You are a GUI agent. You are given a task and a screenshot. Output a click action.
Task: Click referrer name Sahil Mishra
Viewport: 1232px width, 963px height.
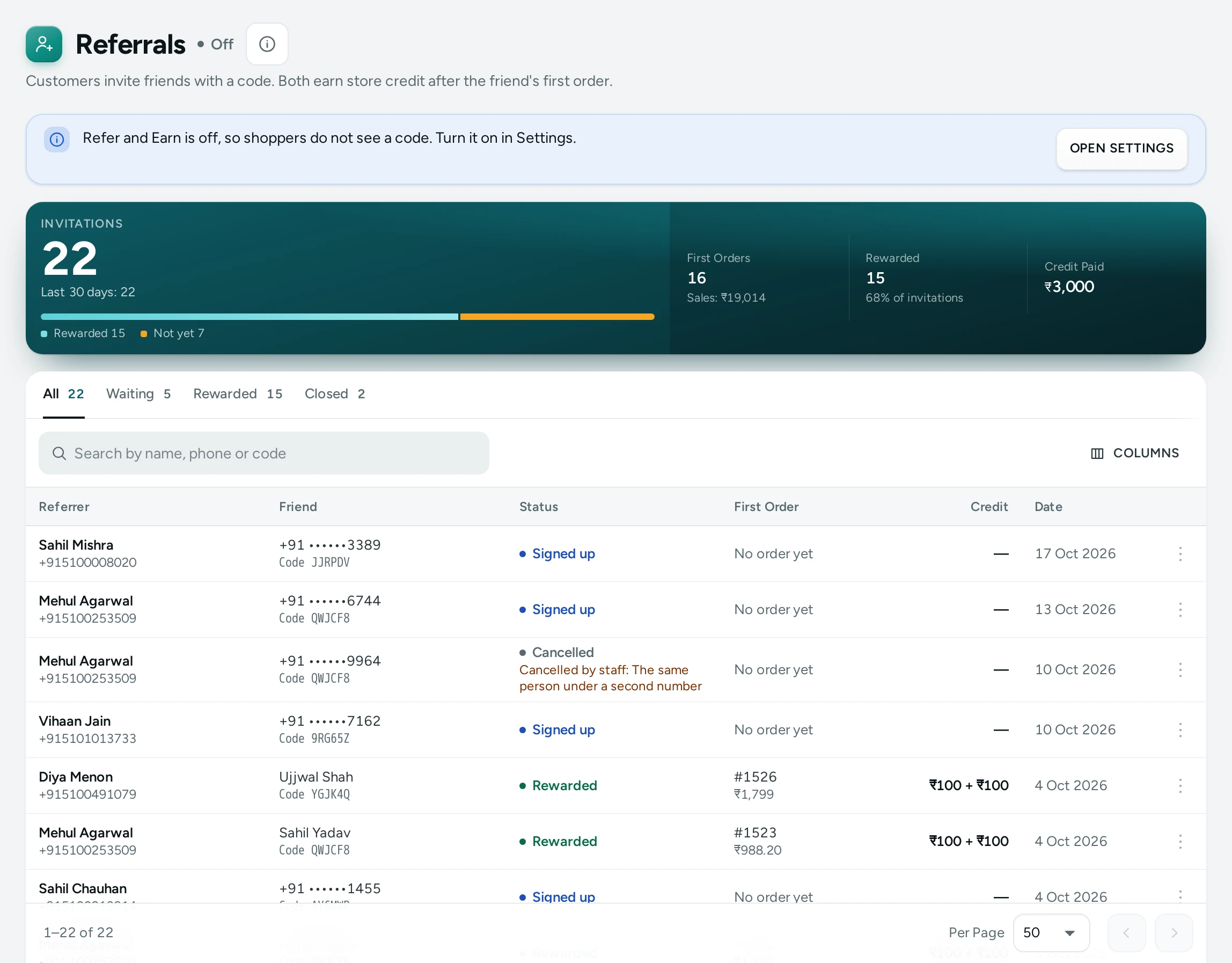76,545
